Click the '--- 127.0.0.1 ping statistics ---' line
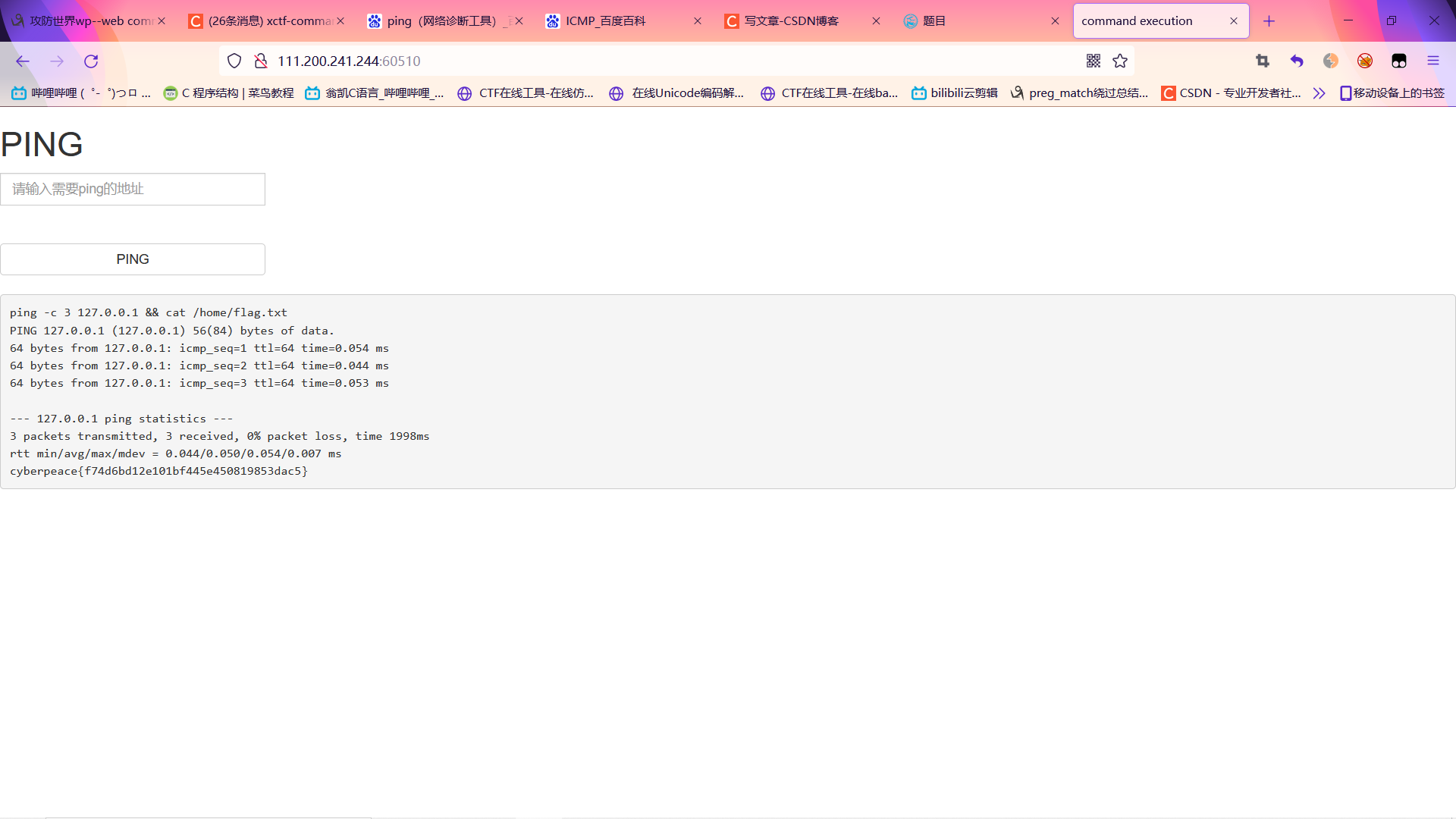The width and height of the screenshot is (1456, 819). pos(121,419)
